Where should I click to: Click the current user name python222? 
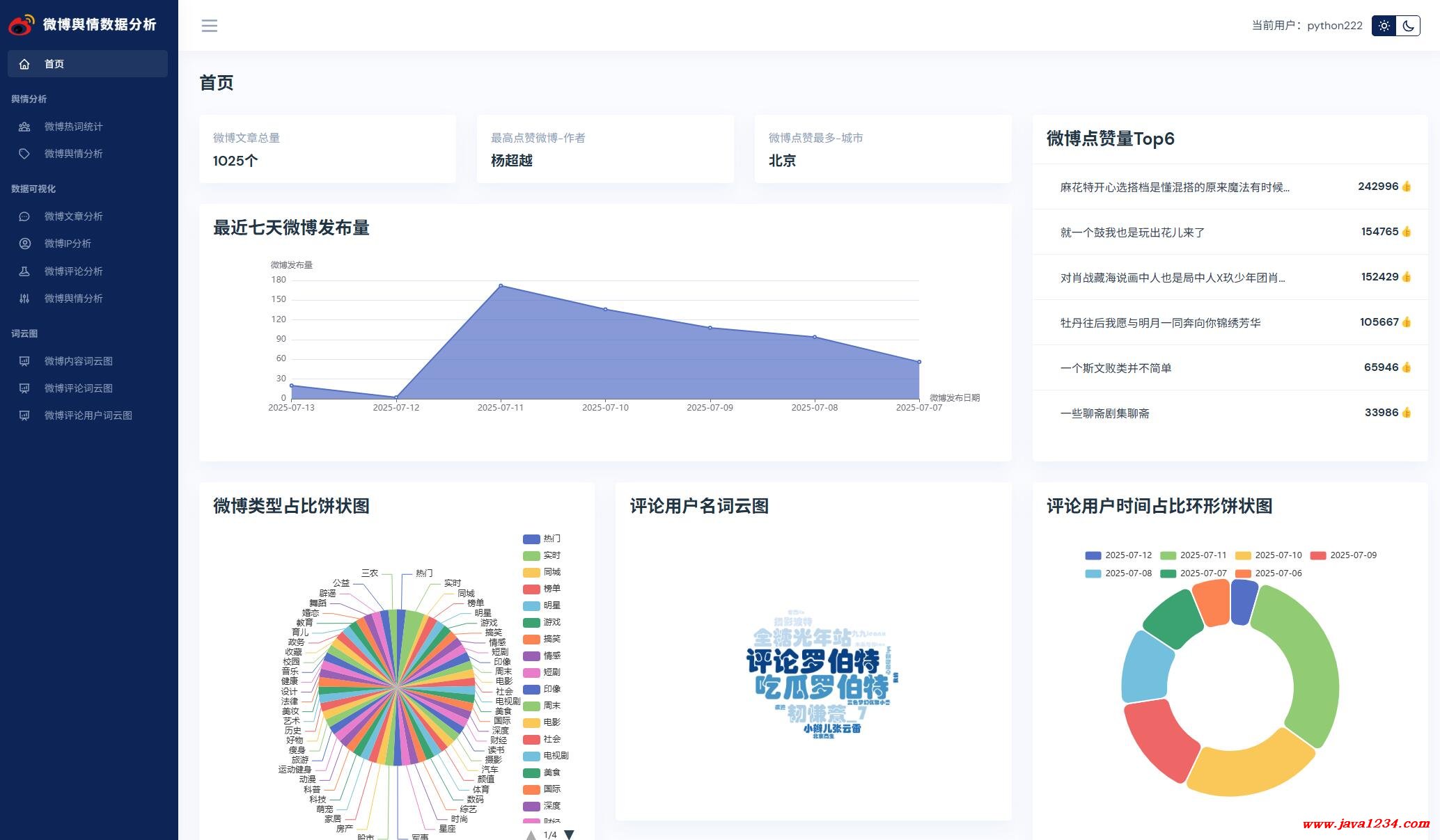[x=1333, y=26]
